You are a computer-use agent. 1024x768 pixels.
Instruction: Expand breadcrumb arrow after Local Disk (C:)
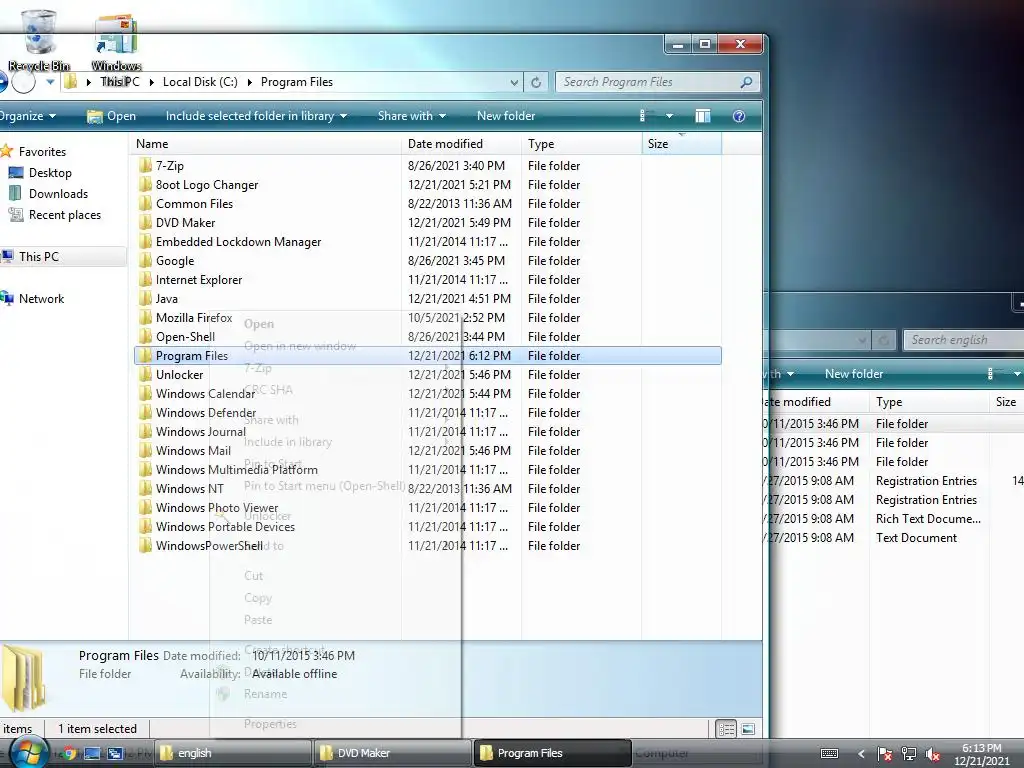249,82
